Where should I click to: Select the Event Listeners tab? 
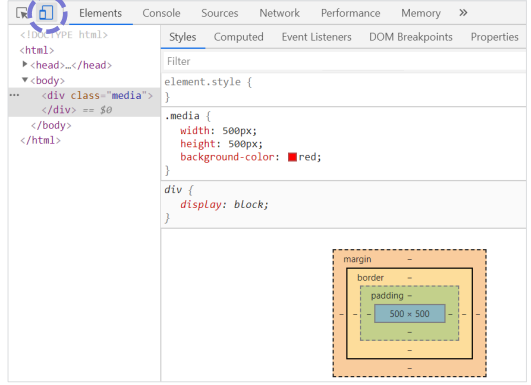pos(317,37)
